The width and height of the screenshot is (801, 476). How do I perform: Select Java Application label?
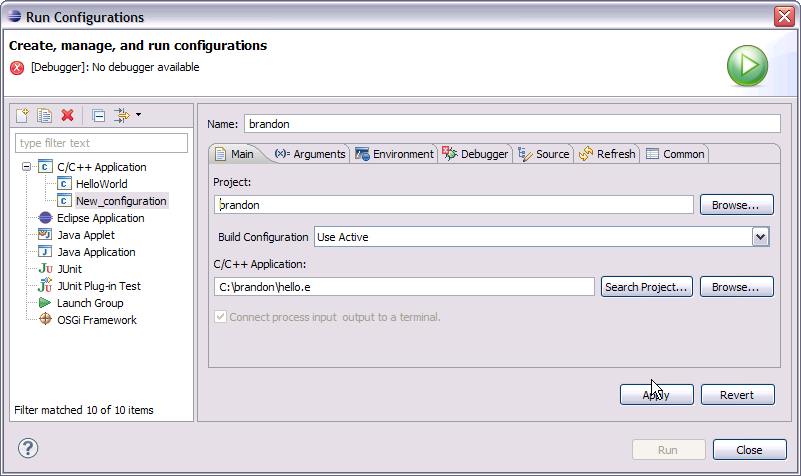click(96, 252)
